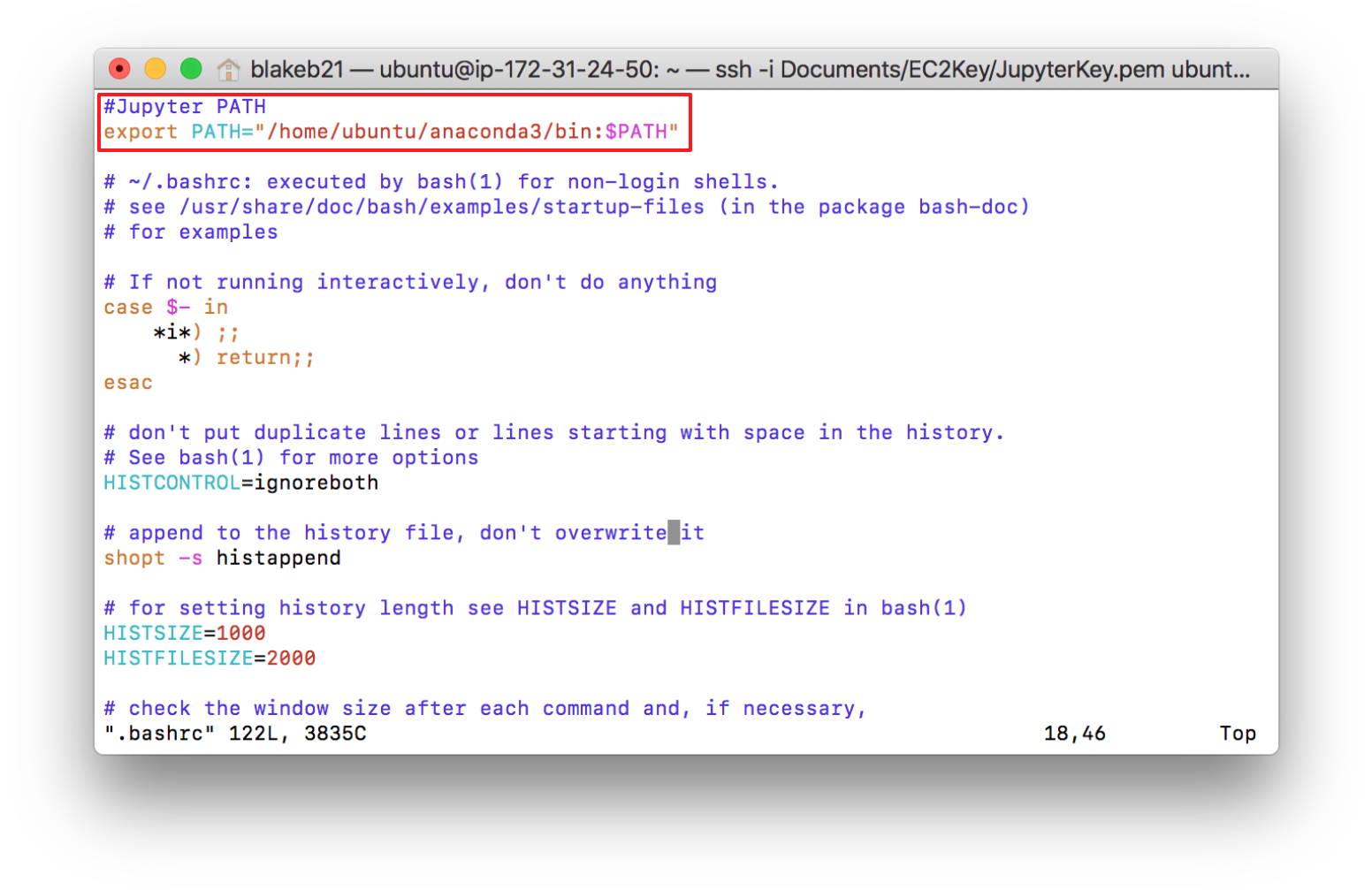Viewport: 1372px width, 890px height.
Task: Click the '# If not running interactively' comment
Action: (x=410, y=282)
